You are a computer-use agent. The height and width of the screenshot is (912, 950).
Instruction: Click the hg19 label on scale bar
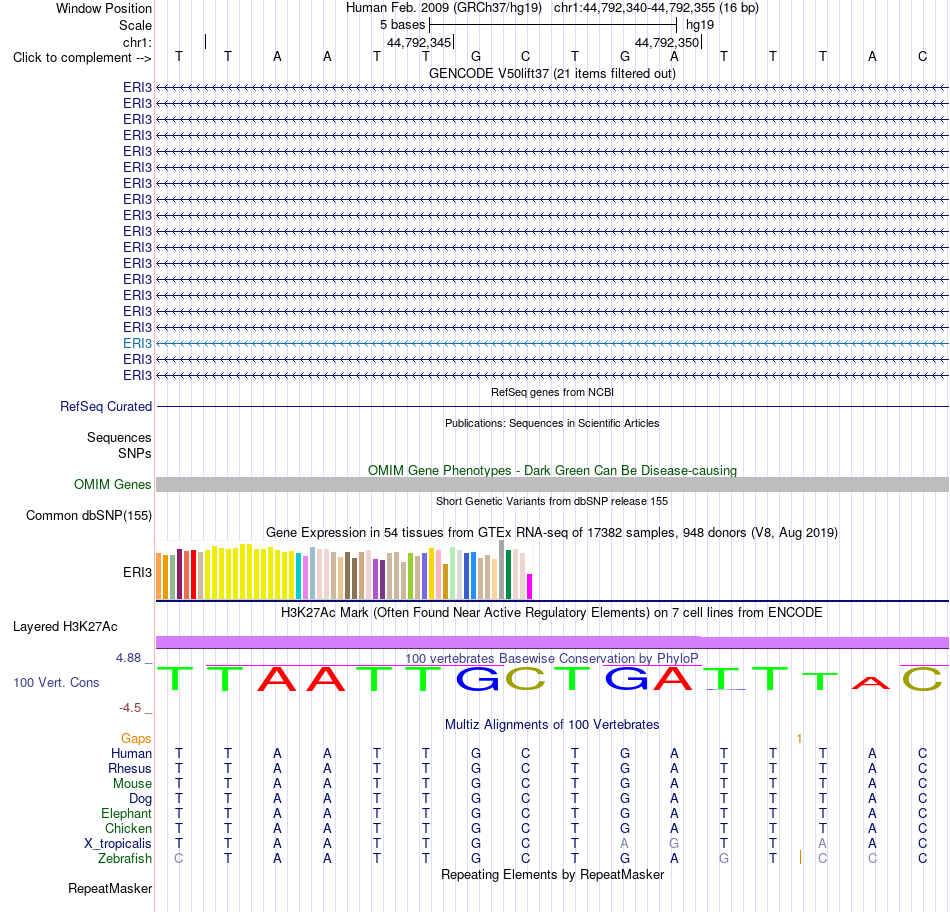(x=700, y=25)
